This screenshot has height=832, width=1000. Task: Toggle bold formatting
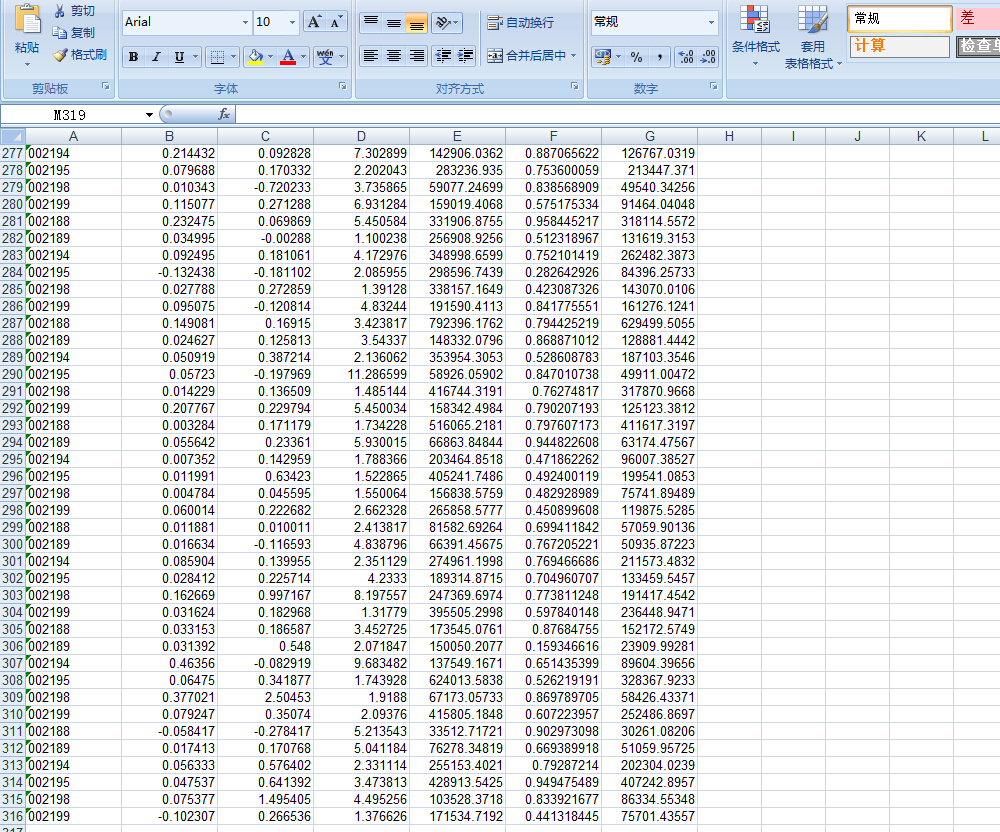coord(133,57)
